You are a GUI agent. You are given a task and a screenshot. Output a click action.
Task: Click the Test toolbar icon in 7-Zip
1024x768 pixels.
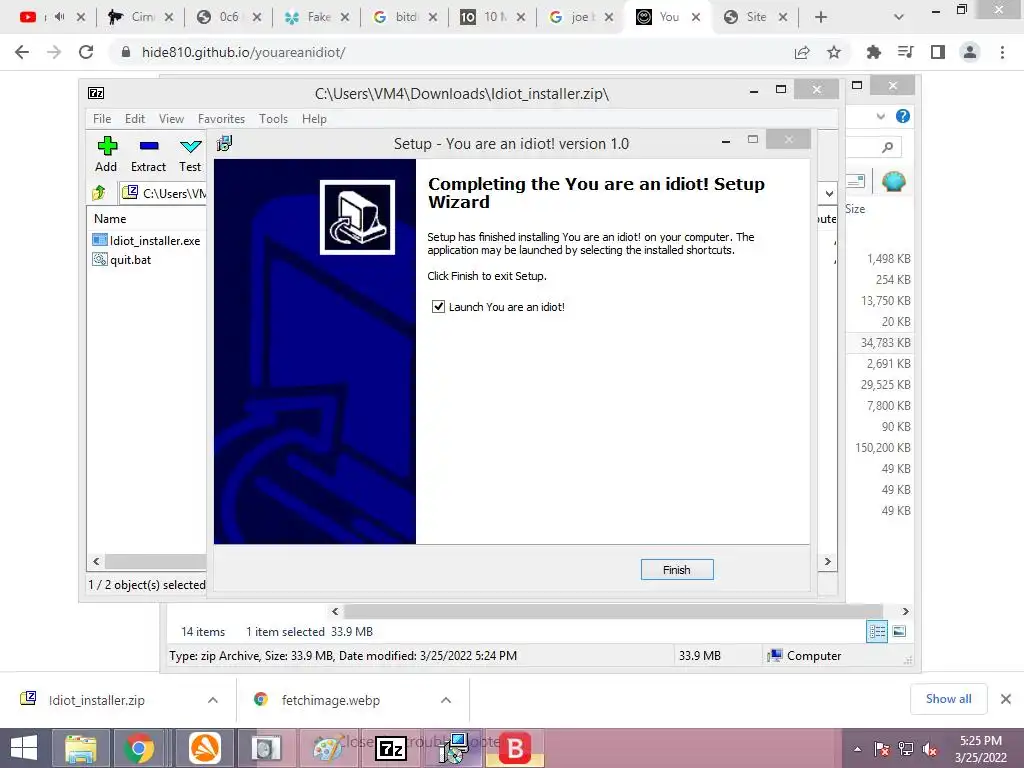(190, 154)
